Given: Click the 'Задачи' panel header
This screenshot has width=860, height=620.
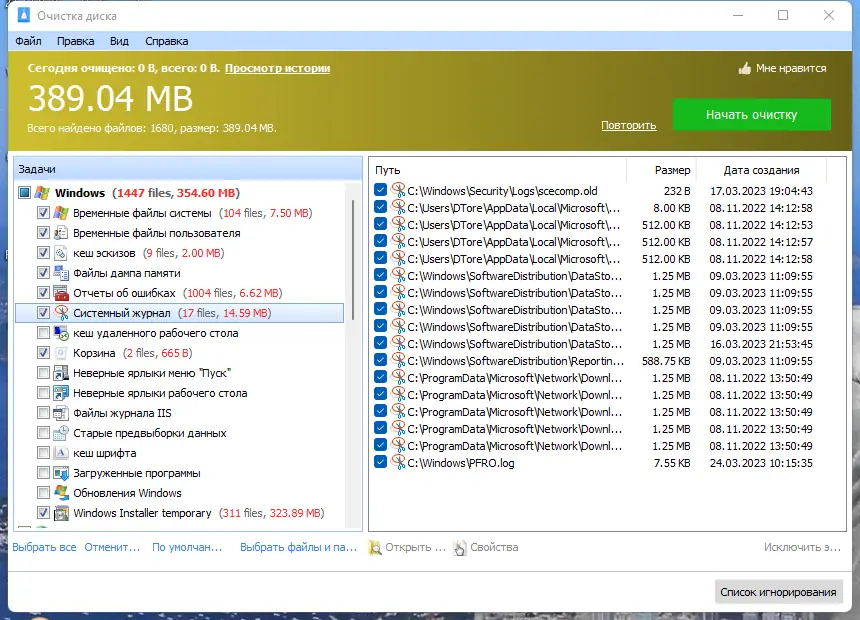Looking at the screenshot, I should coord(188,169).
